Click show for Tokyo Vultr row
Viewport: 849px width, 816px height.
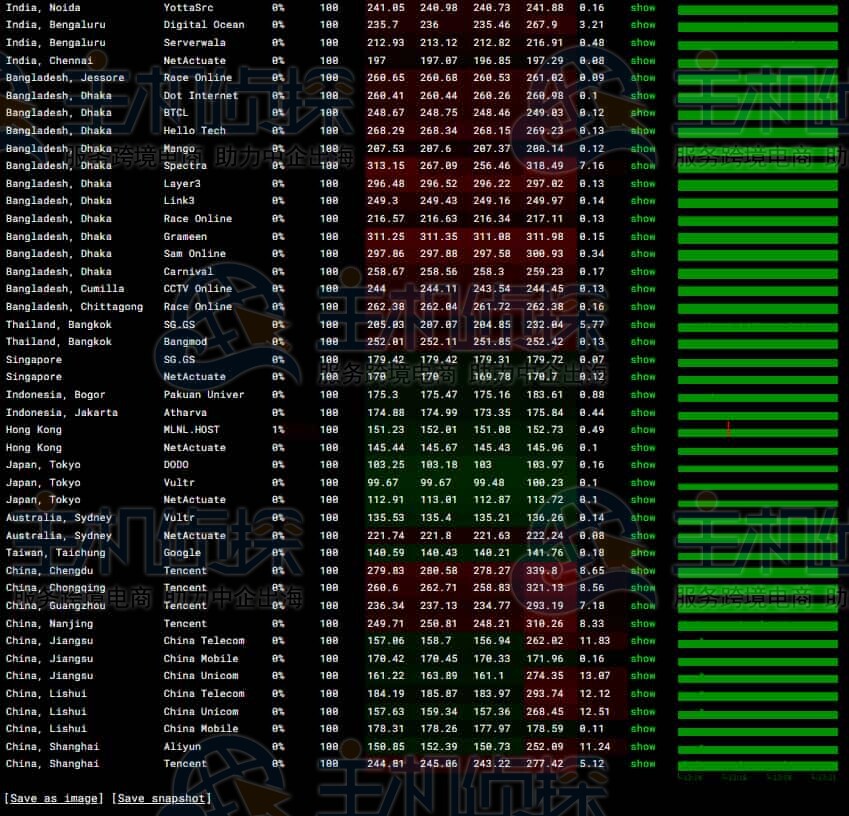[643, 483]
